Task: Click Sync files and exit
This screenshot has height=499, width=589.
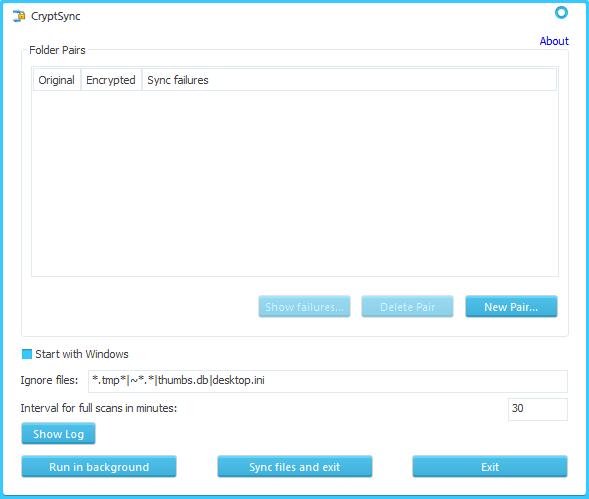Action: pos(294,467)
